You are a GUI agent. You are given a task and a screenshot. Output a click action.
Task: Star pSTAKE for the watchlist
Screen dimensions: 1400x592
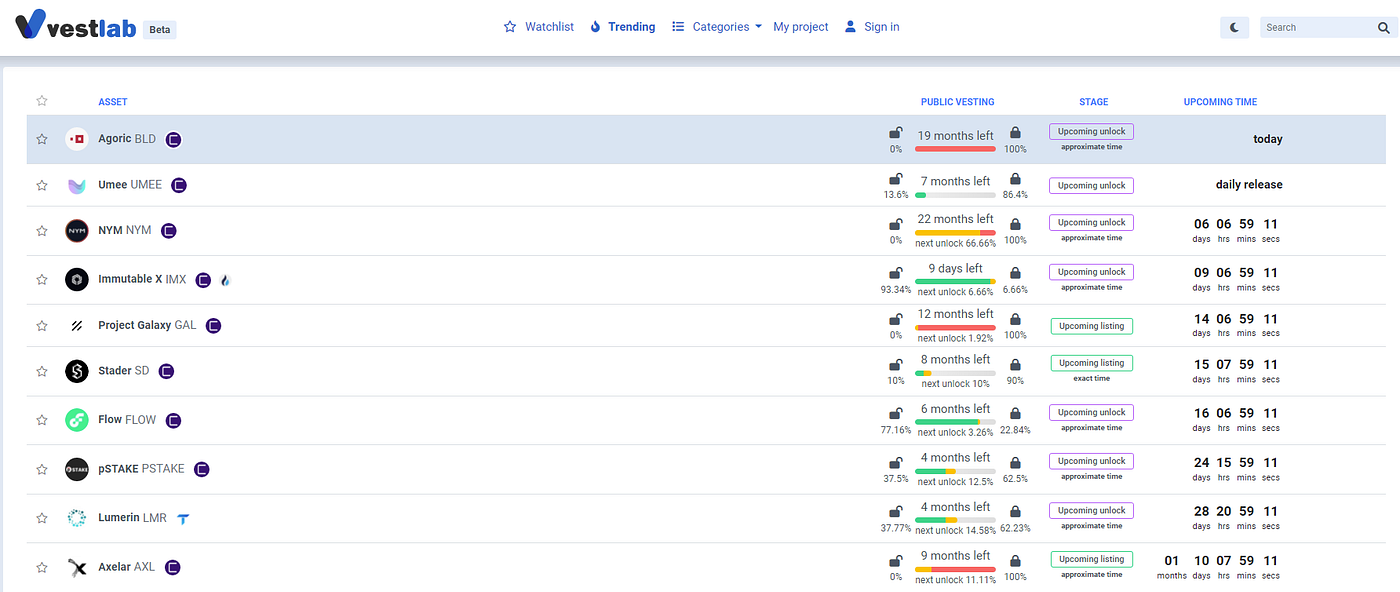coord(42,469)
